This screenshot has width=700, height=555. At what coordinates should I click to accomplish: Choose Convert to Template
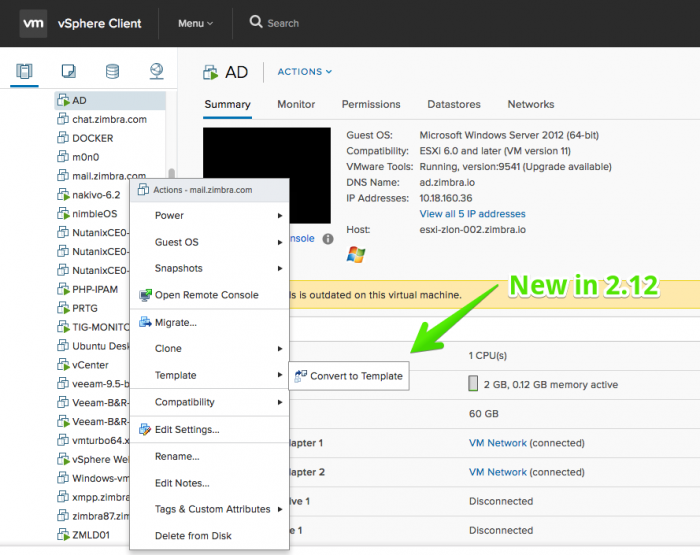click(x=349, y=376)
